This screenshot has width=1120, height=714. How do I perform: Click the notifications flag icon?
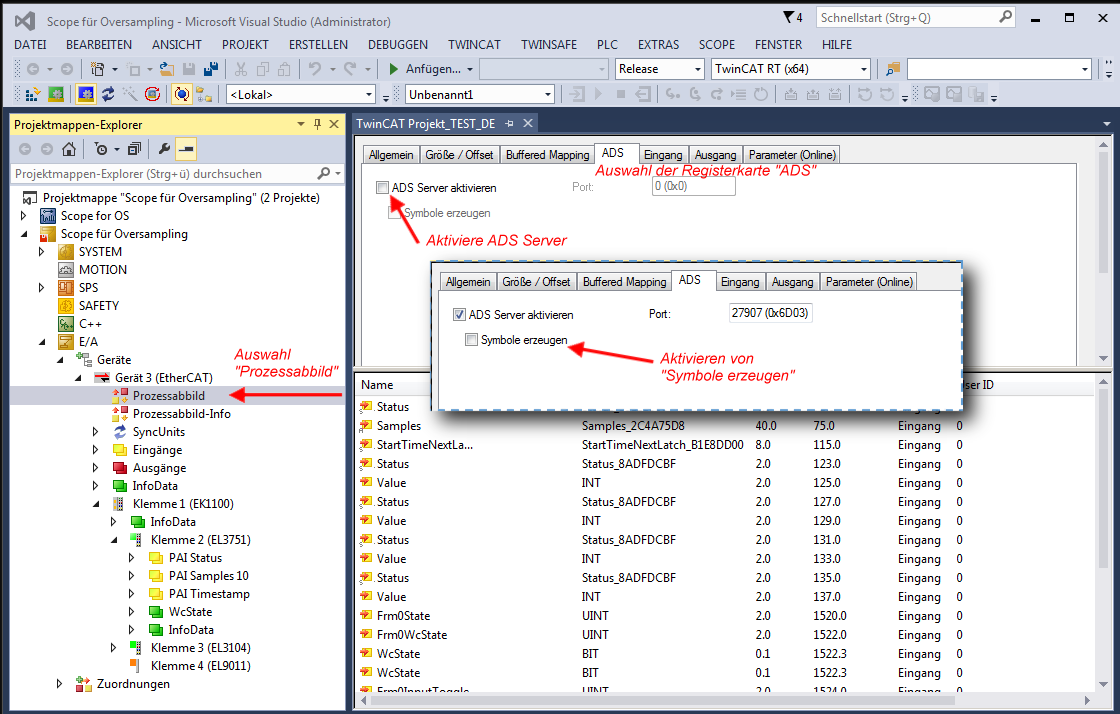[x=789, y=17]
